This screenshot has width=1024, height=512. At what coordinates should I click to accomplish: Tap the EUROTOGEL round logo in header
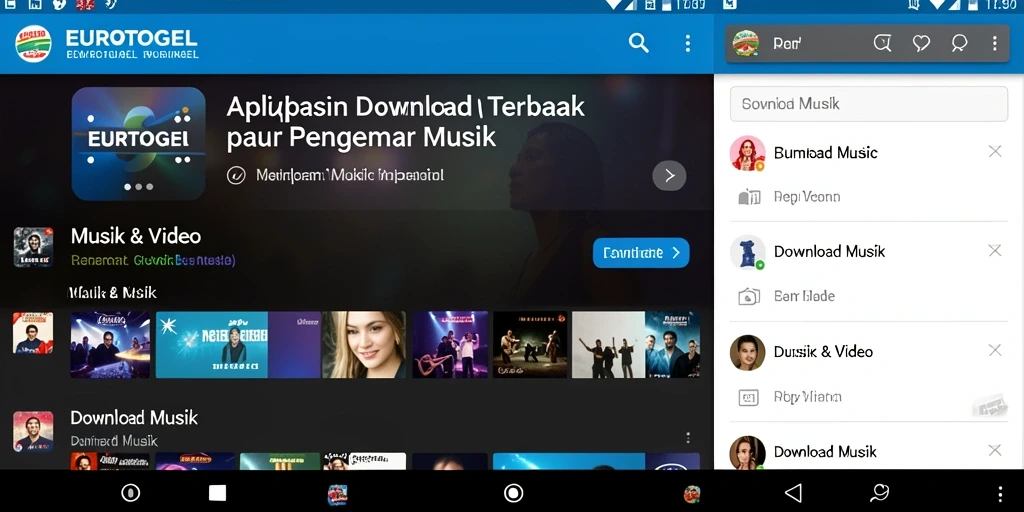[x=33, y=44]
